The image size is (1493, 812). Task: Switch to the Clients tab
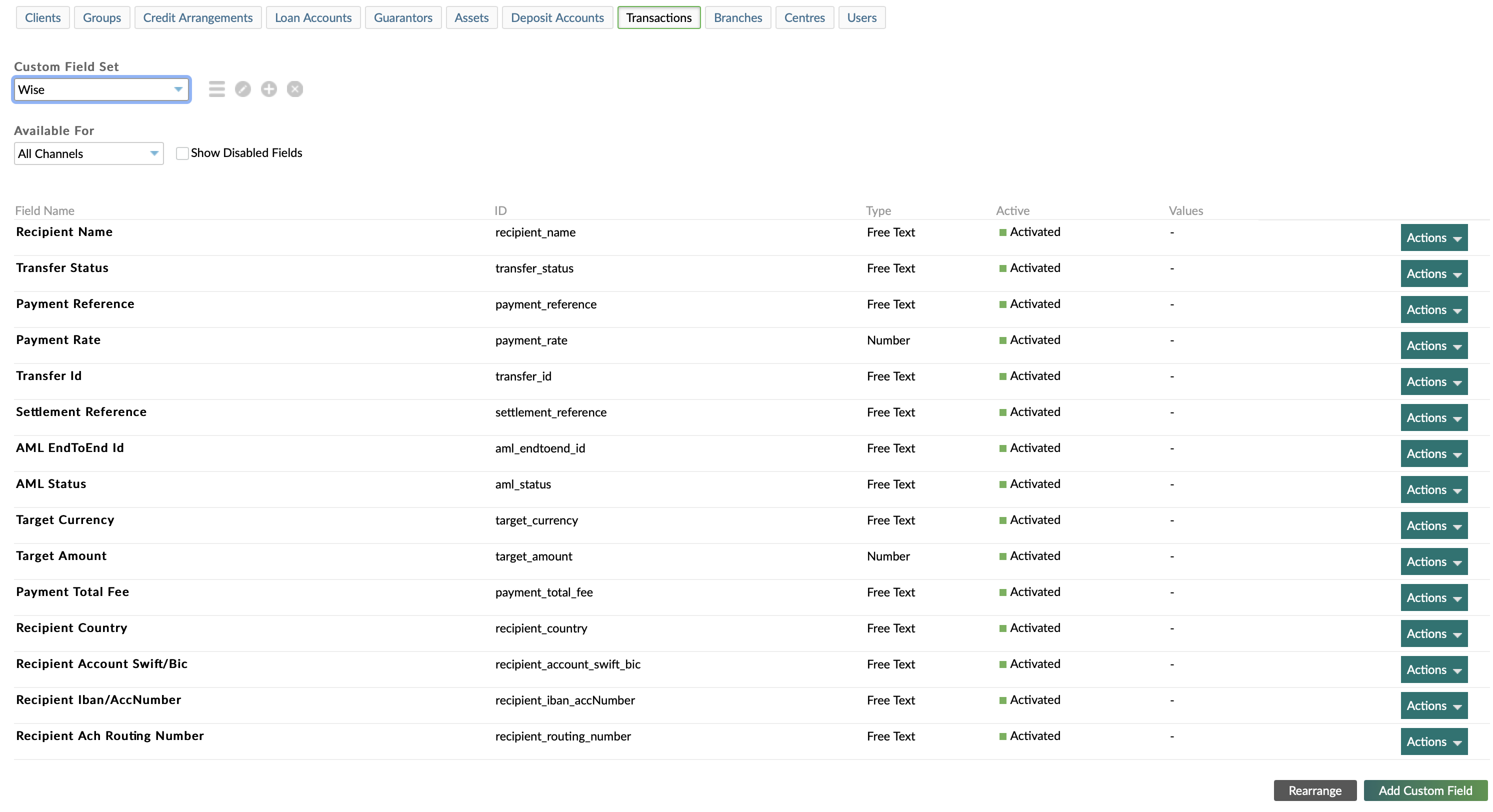click(x=43, y=17)
